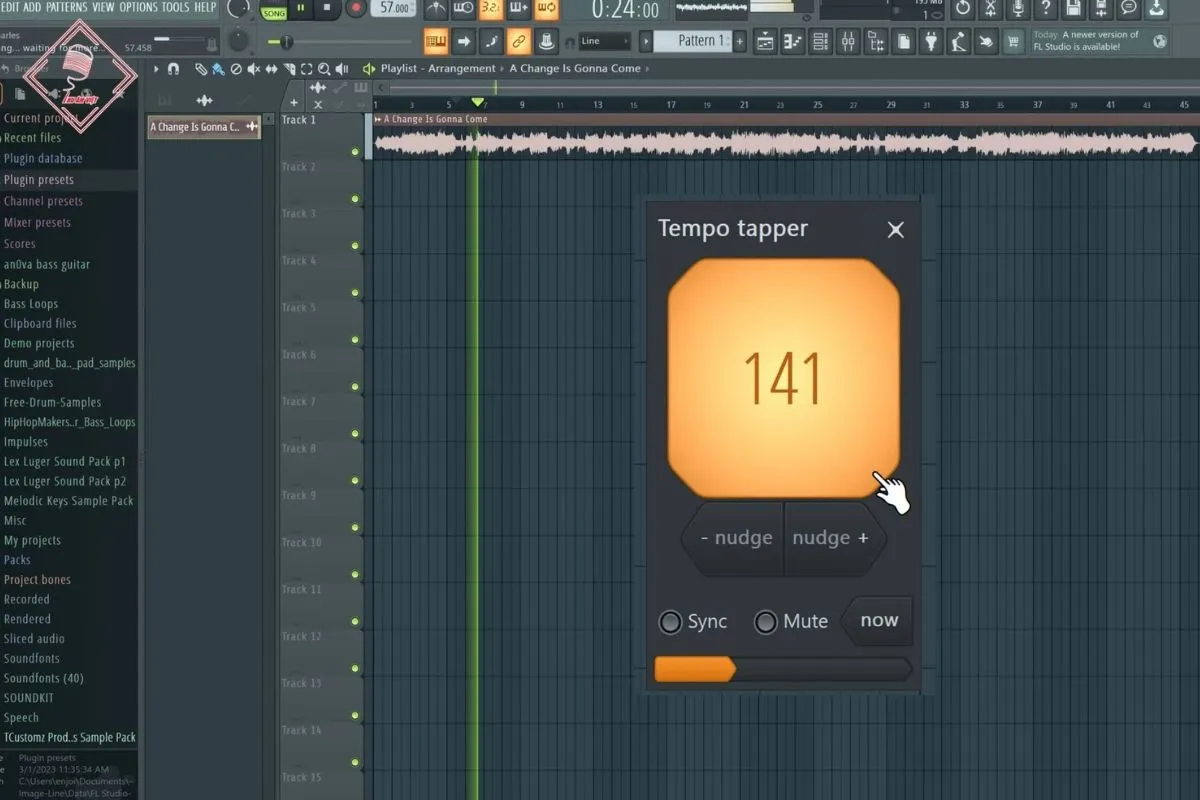This screenshot has height=800, width=1200.
Task: Click the stop playback button
Action: [327, 9]
